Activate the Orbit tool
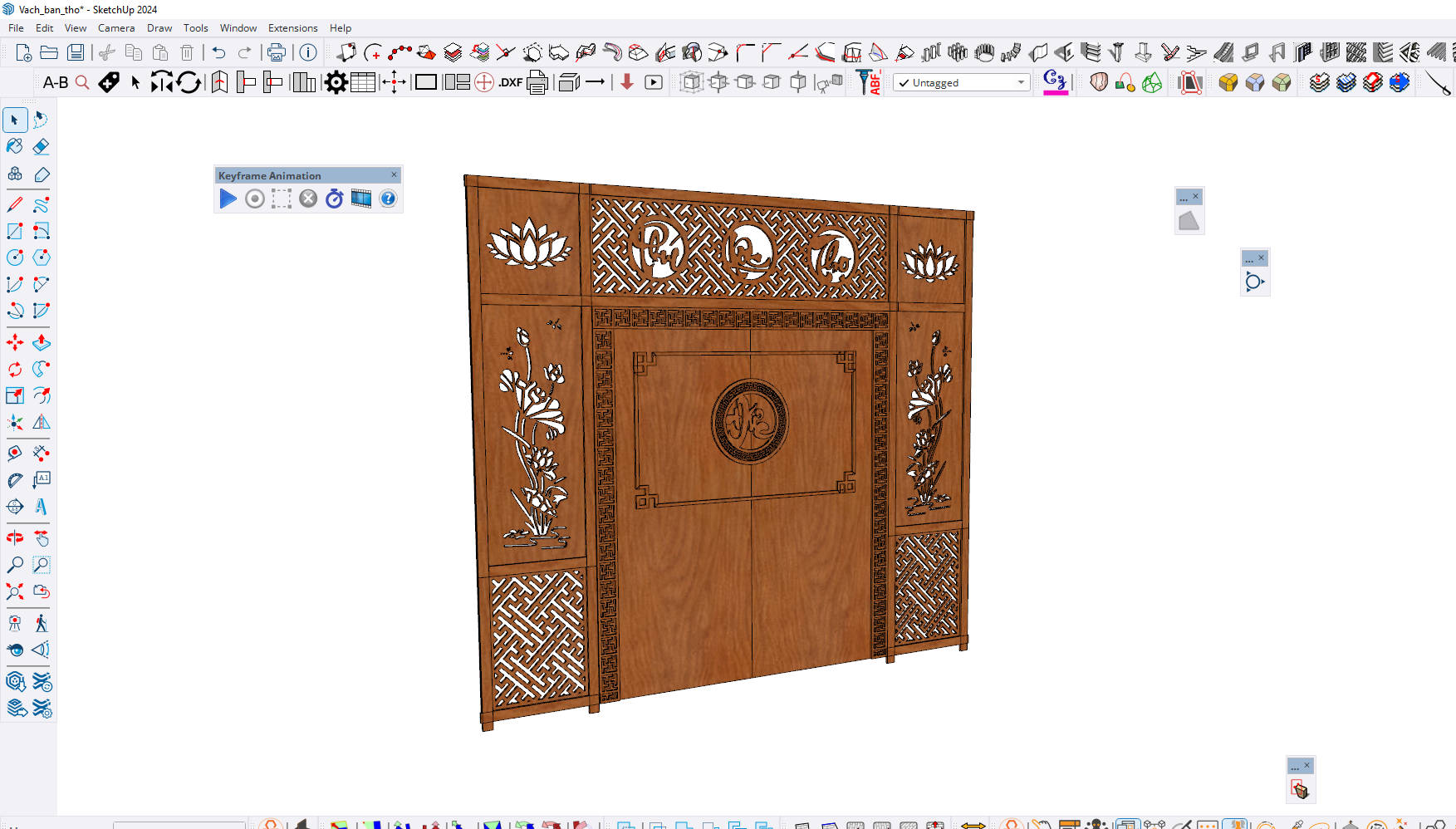The image size is (1456, 829). (x=15, y=537)
